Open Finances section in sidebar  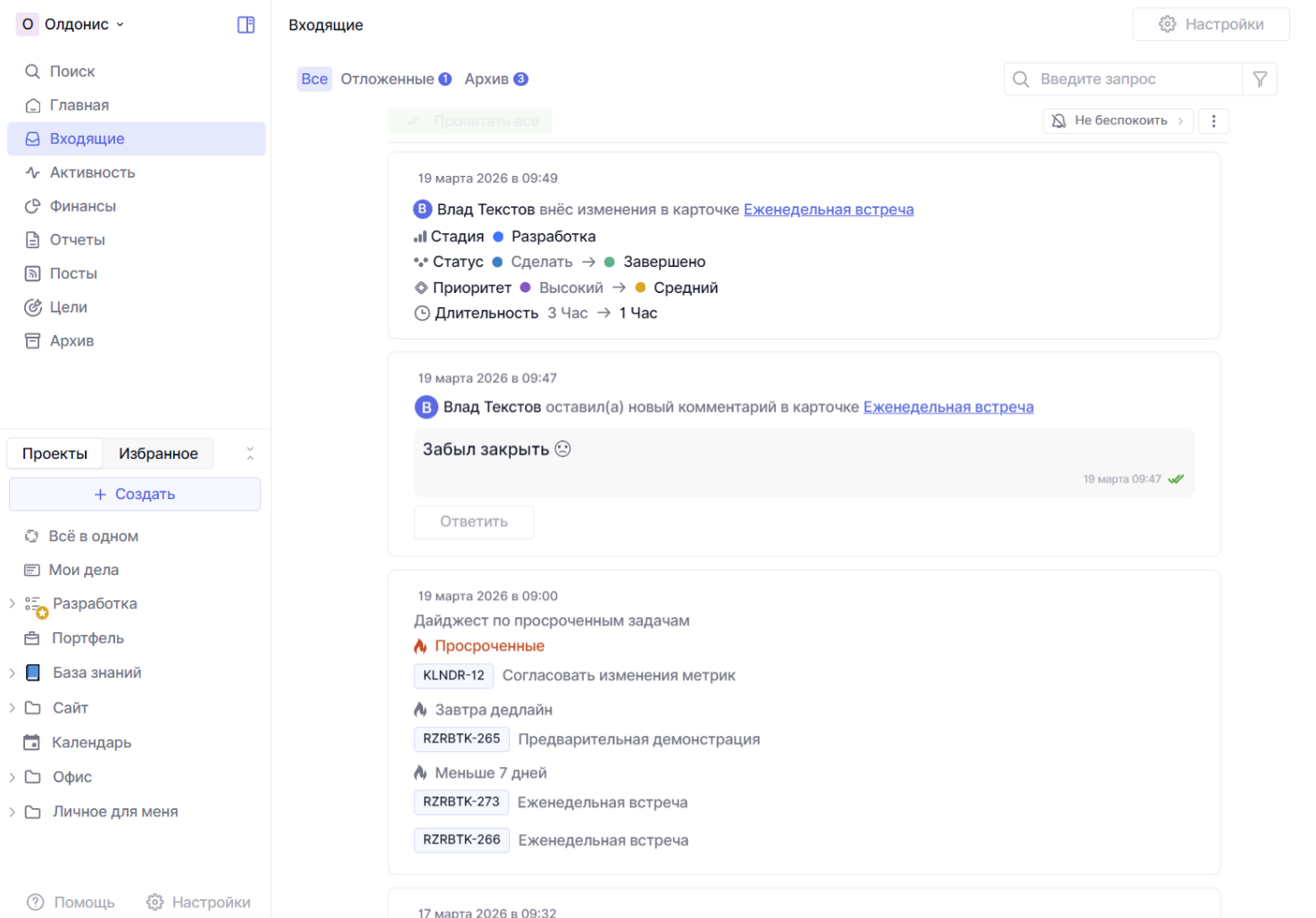[x=82, y=206]
